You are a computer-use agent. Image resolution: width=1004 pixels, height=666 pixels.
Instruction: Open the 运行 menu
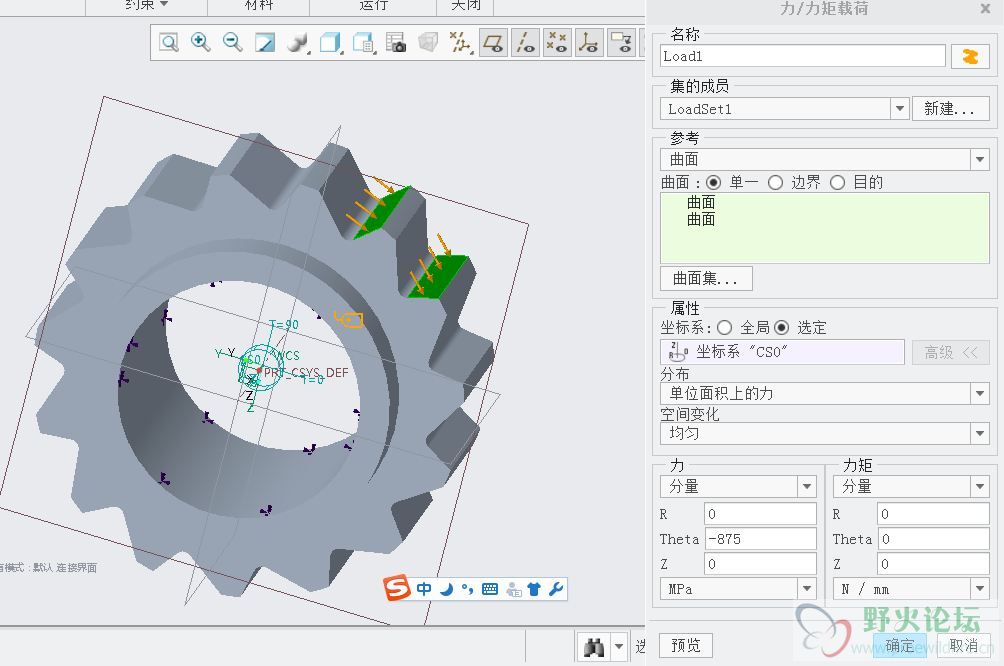pyautogui.click(x=373, y=5)
